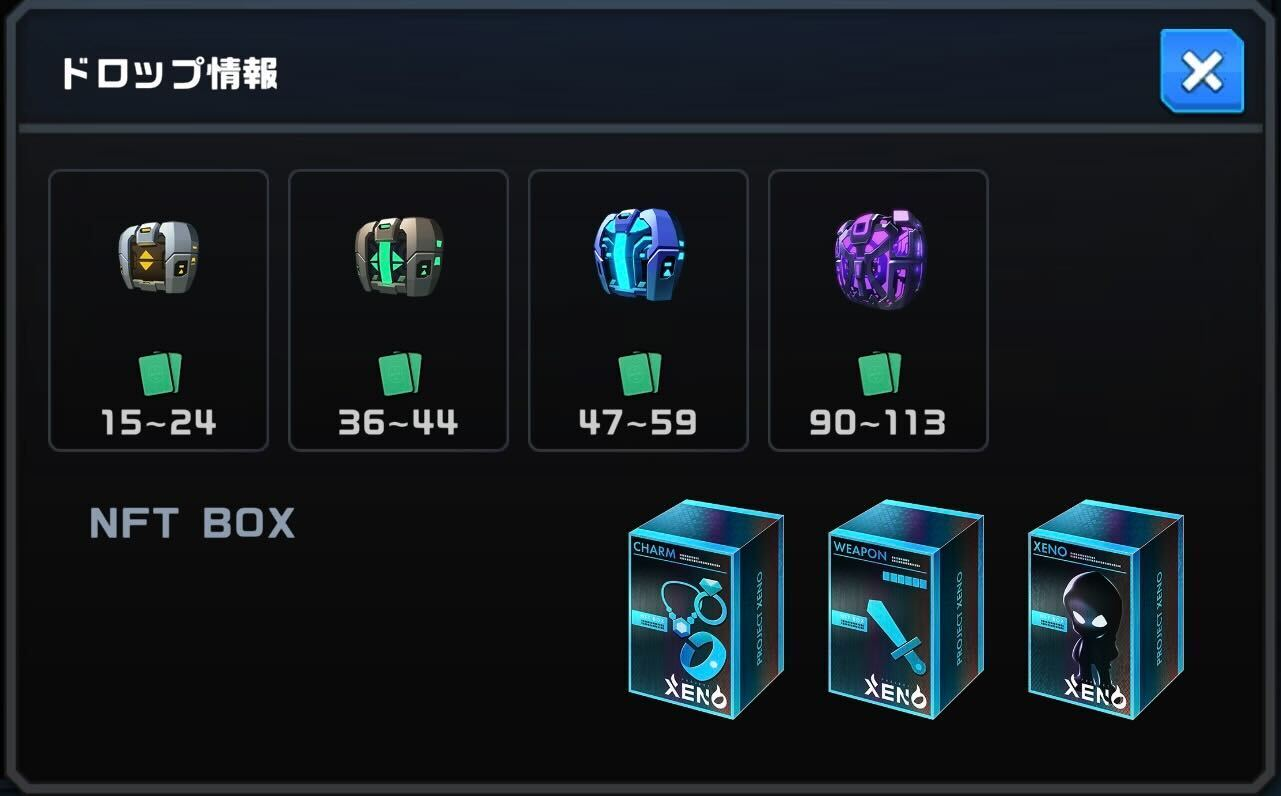The image size is (1281, 796).
Task: Open the CHARM NFT box
Action: (706, 609)
